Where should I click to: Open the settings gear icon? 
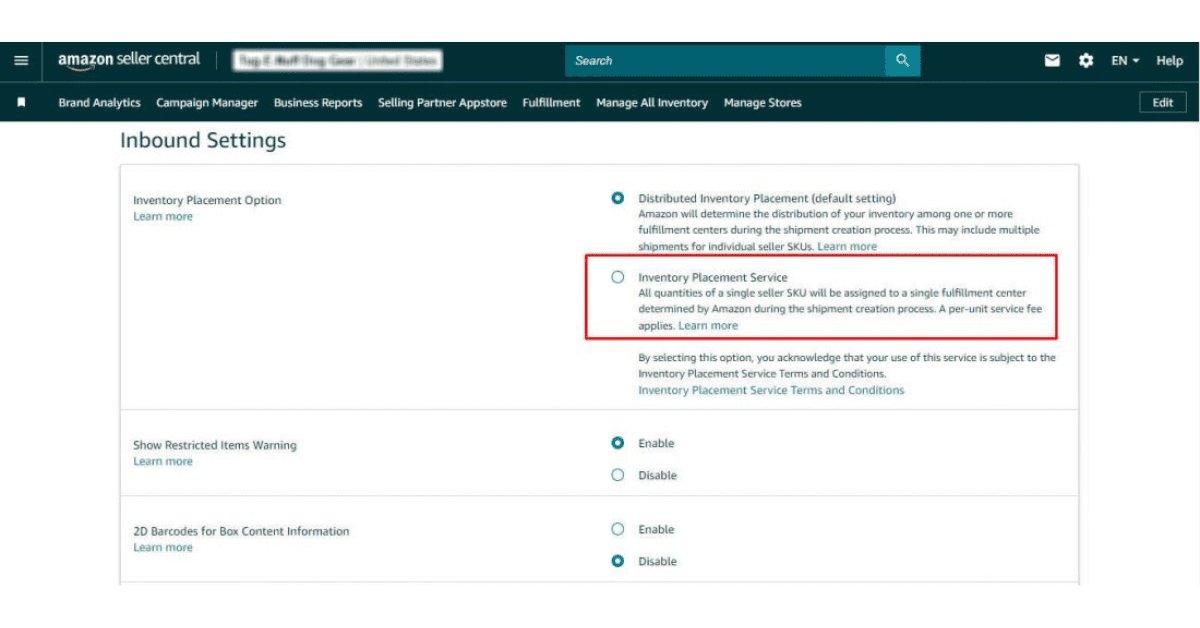1085,61
